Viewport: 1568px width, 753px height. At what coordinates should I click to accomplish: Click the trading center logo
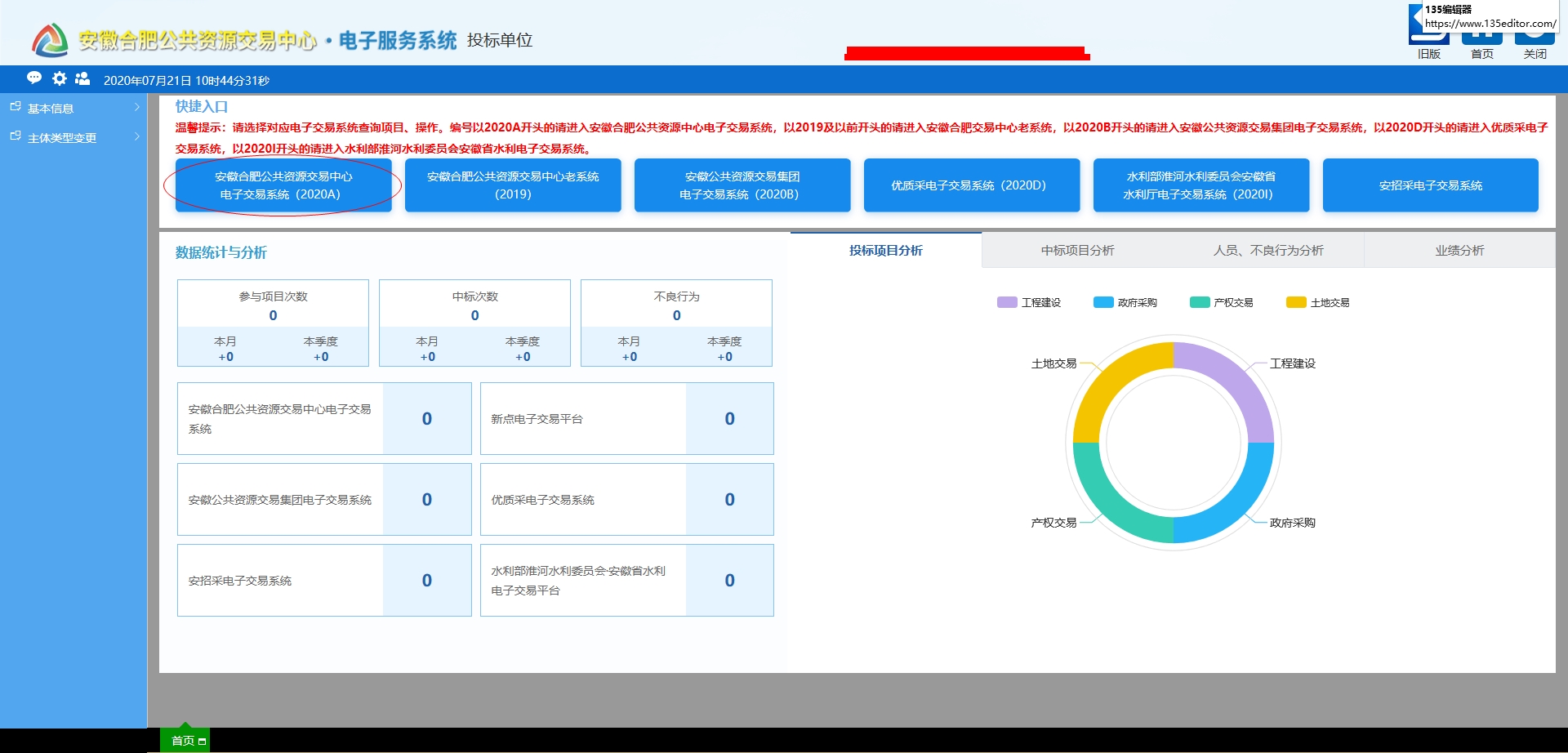coord(50,40)
